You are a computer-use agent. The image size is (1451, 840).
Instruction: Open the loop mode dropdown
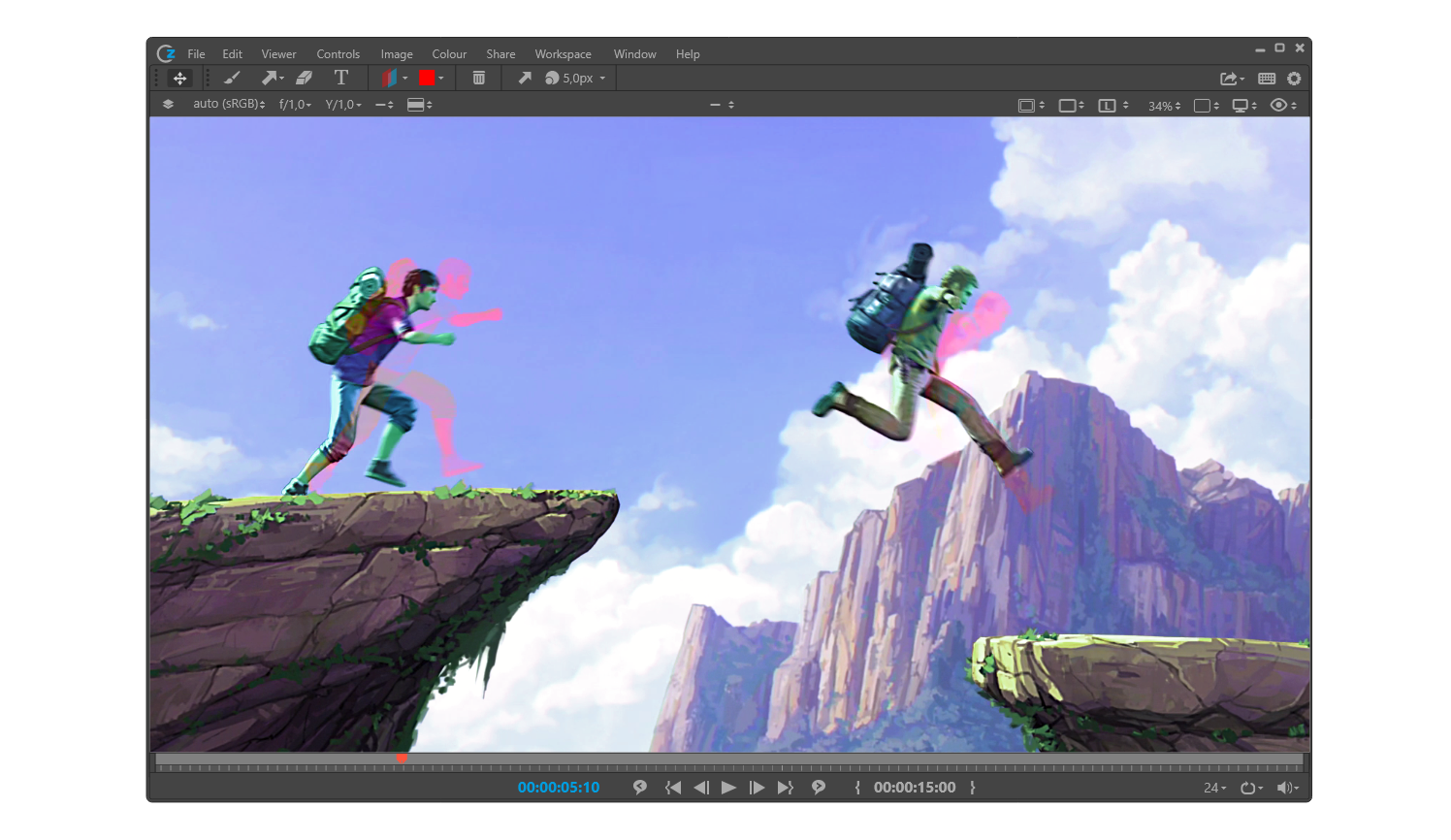coord(1251,788)
